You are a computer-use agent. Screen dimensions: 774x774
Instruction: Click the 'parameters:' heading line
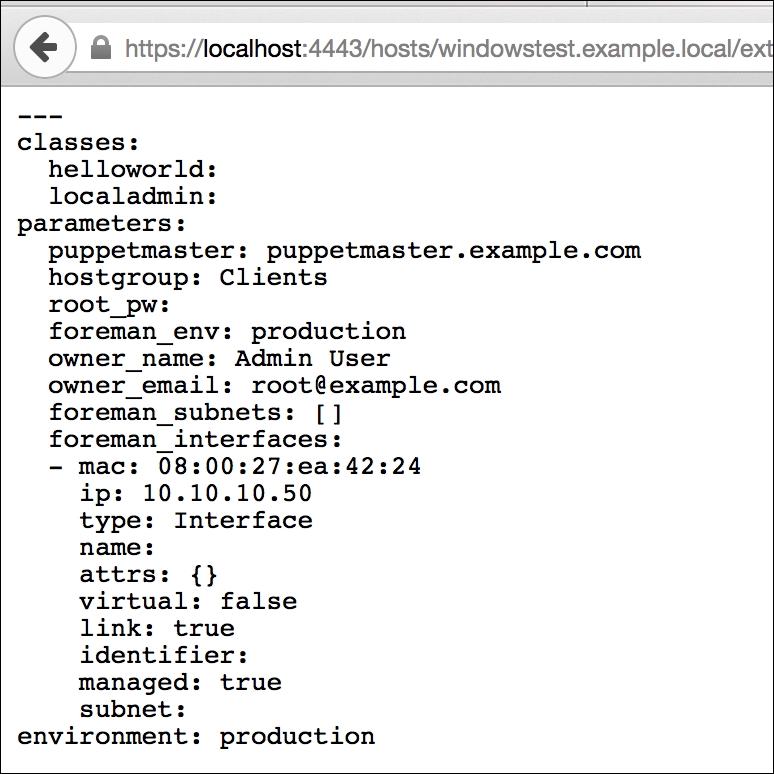(102, 223)
